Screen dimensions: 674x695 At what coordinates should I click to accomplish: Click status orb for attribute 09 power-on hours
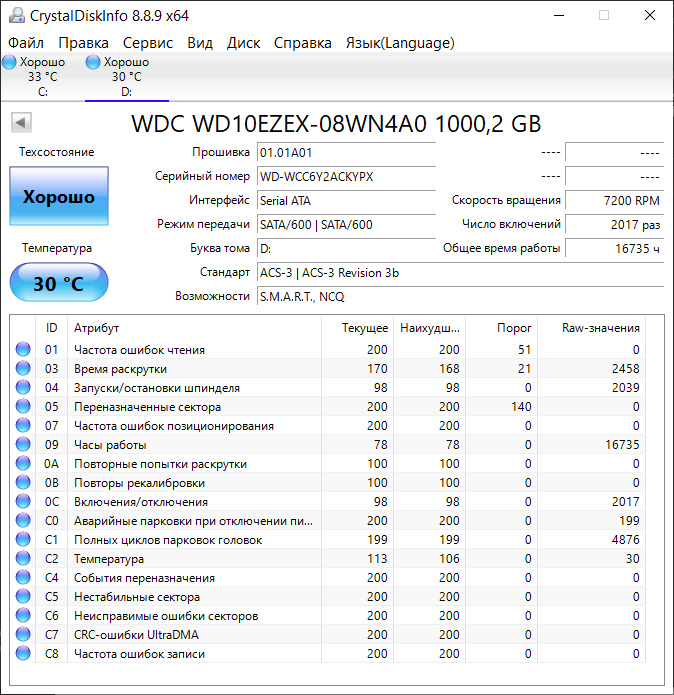pos(23,445)
